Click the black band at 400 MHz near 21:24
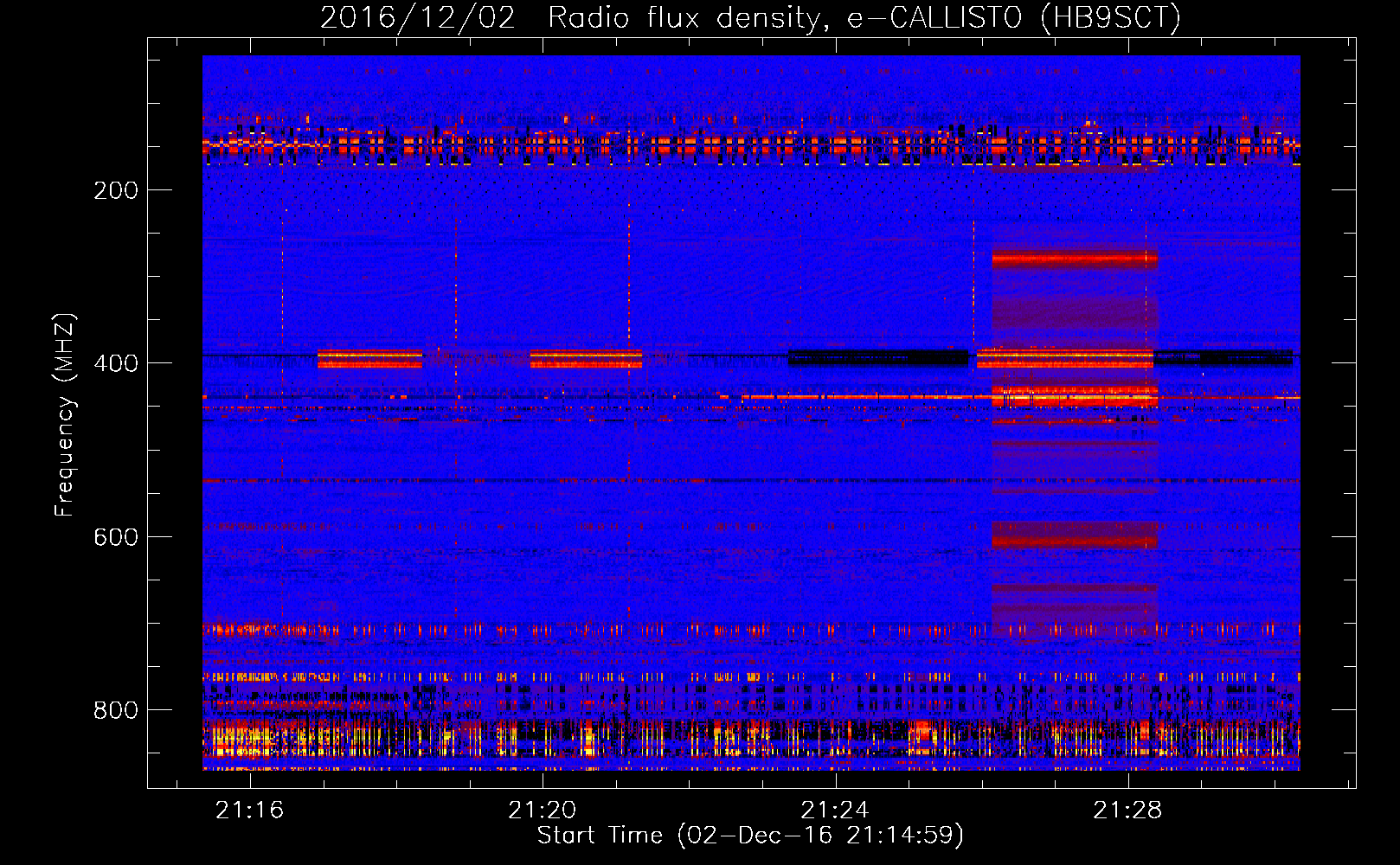This screenshot has height=865, width=1400. coord(878,357)
